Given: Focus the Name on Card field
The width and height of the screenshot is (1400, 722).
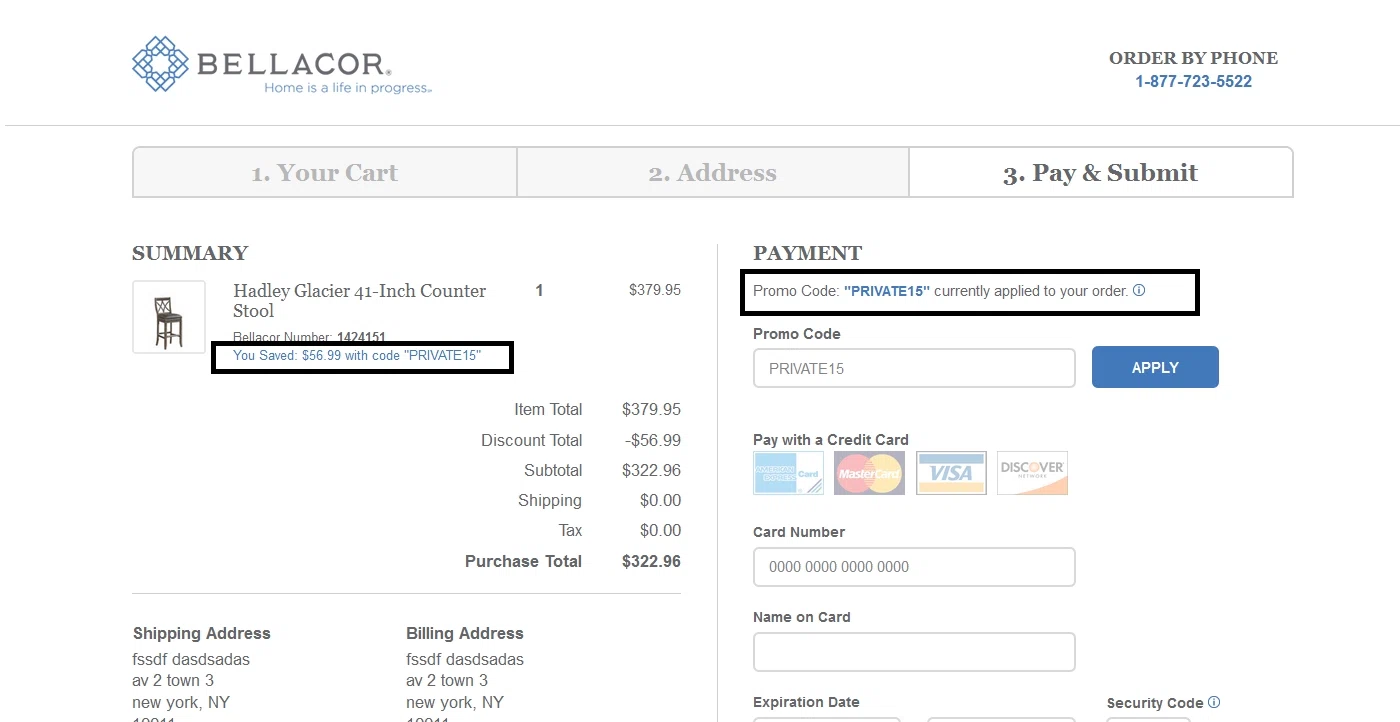Looking at the screenshot, I should [x=914, y=652].
